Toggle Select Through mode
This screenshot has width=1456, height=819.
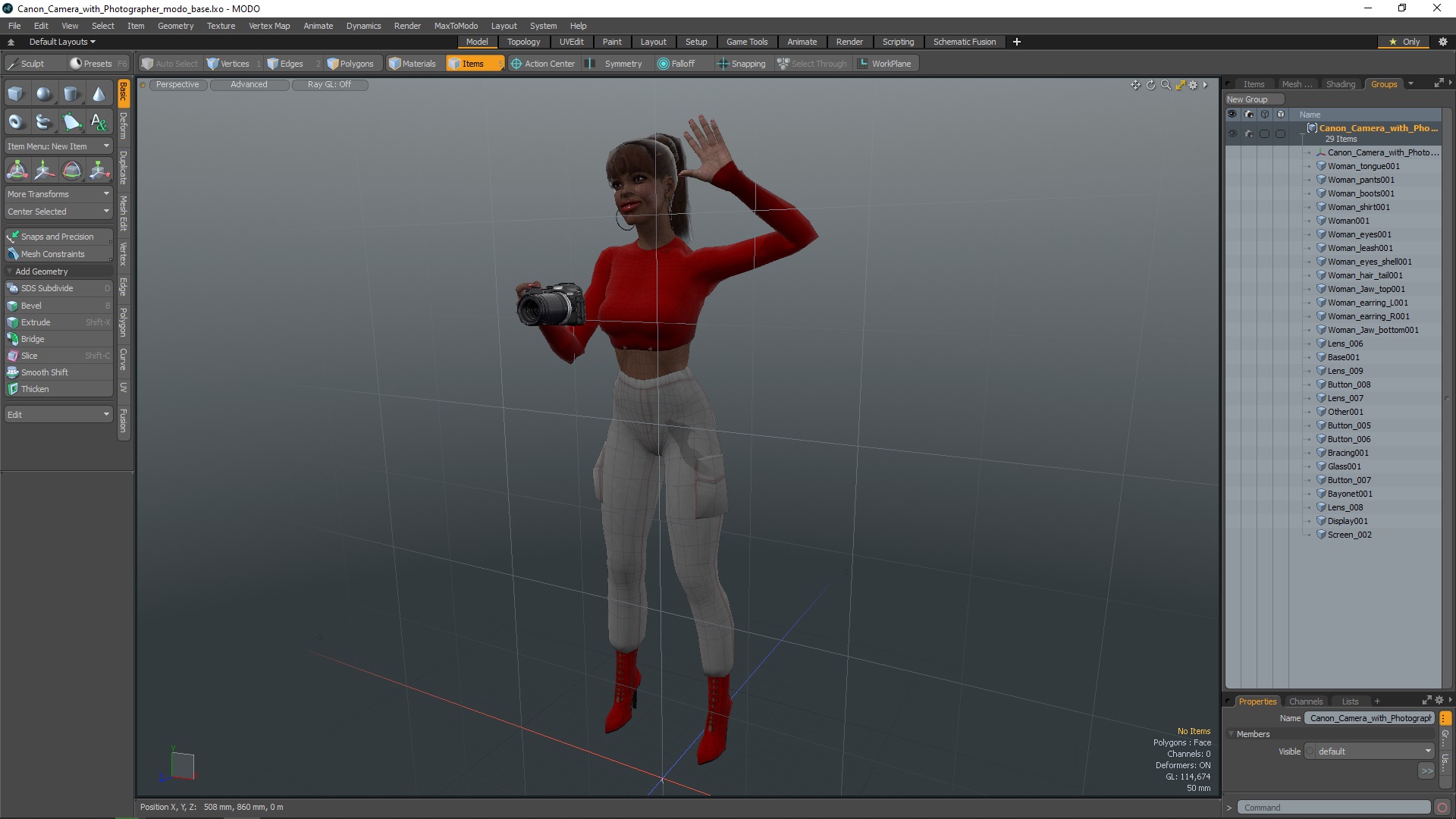click(x=811, y=64)
